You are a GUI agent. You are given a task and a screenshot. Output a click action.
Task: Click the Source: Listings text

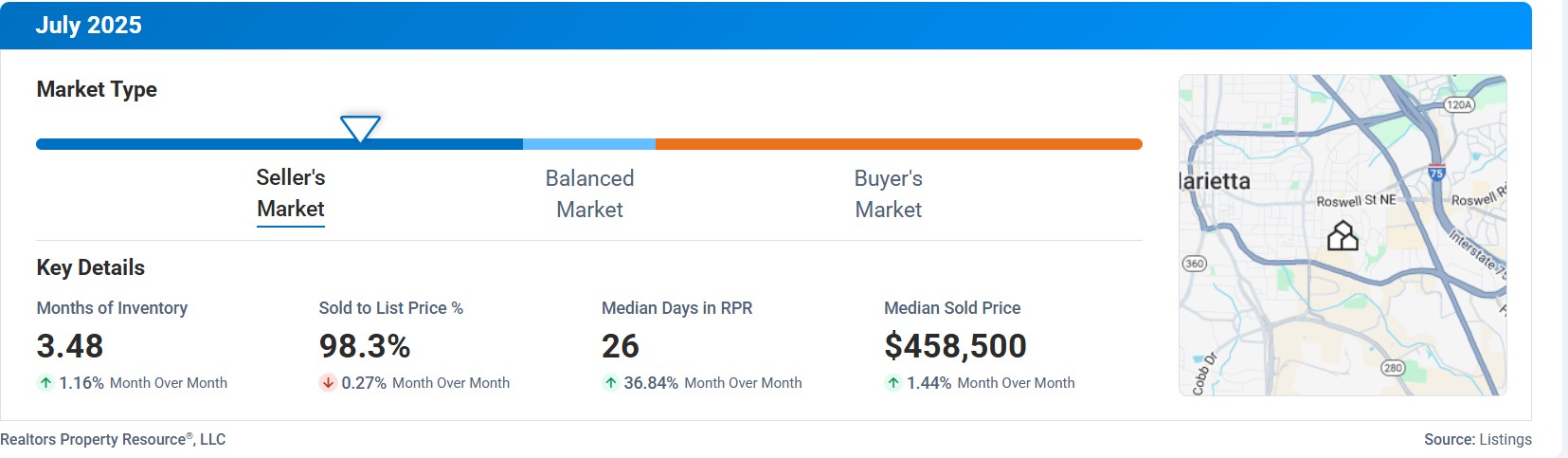coord(1478,439)
